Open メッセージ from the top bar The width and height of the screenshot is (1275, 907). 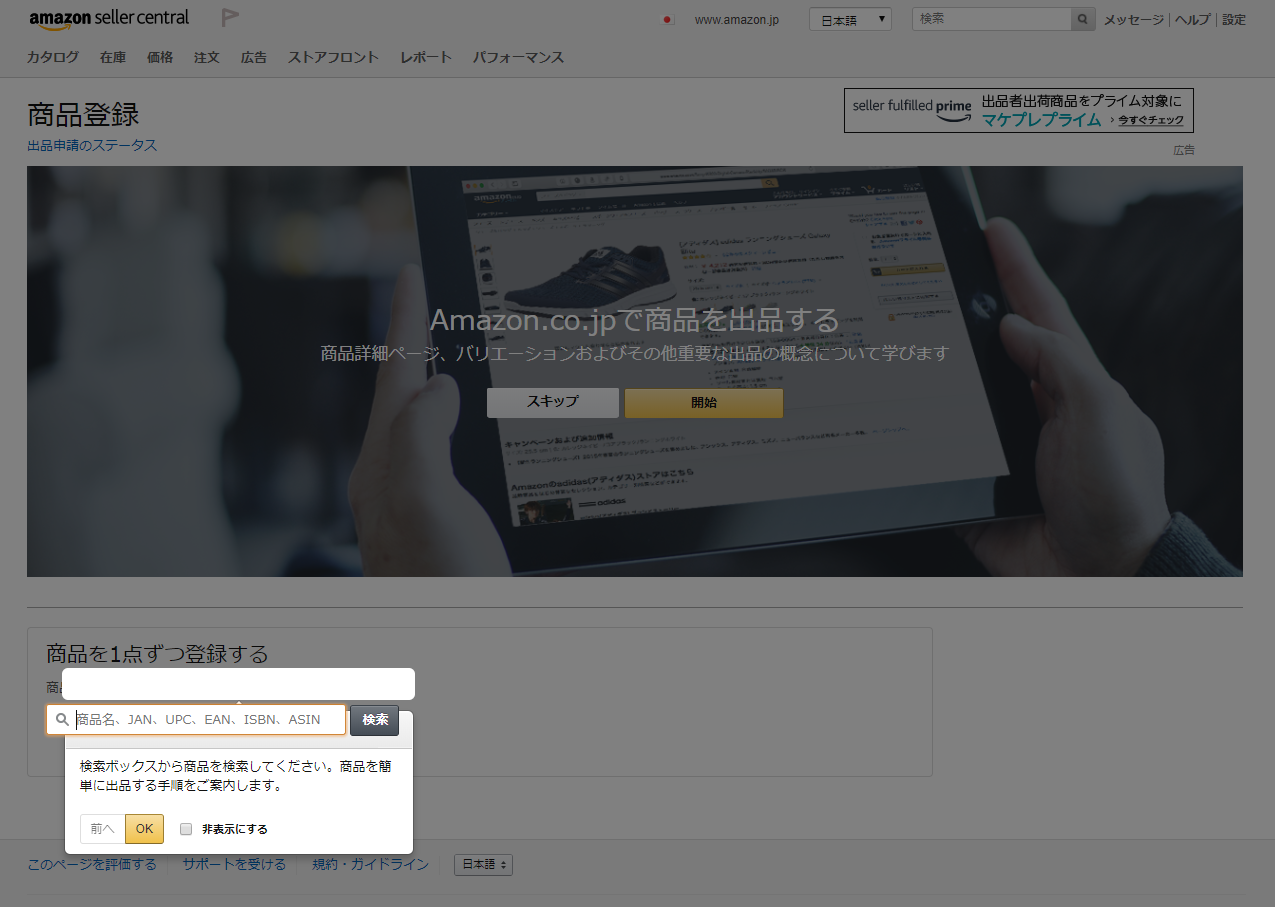pyautogui.click(x=1132, y=18)
